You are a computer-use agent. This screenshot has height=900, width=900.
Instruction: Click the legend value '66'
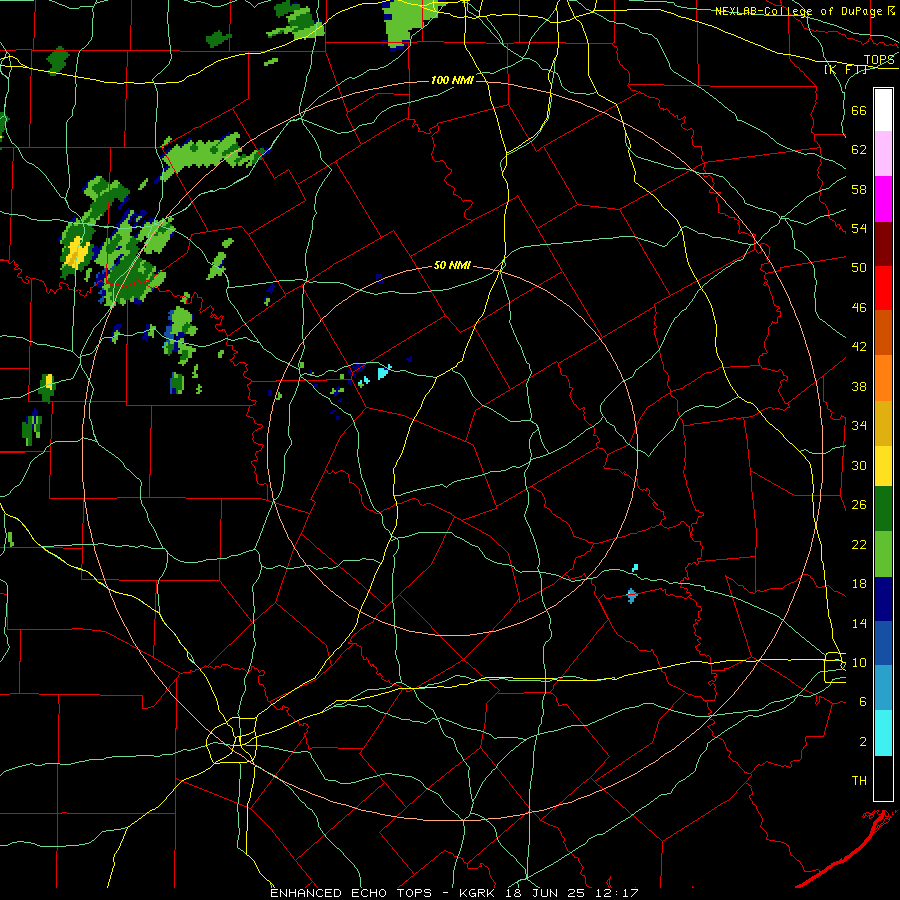coord(859,110)
